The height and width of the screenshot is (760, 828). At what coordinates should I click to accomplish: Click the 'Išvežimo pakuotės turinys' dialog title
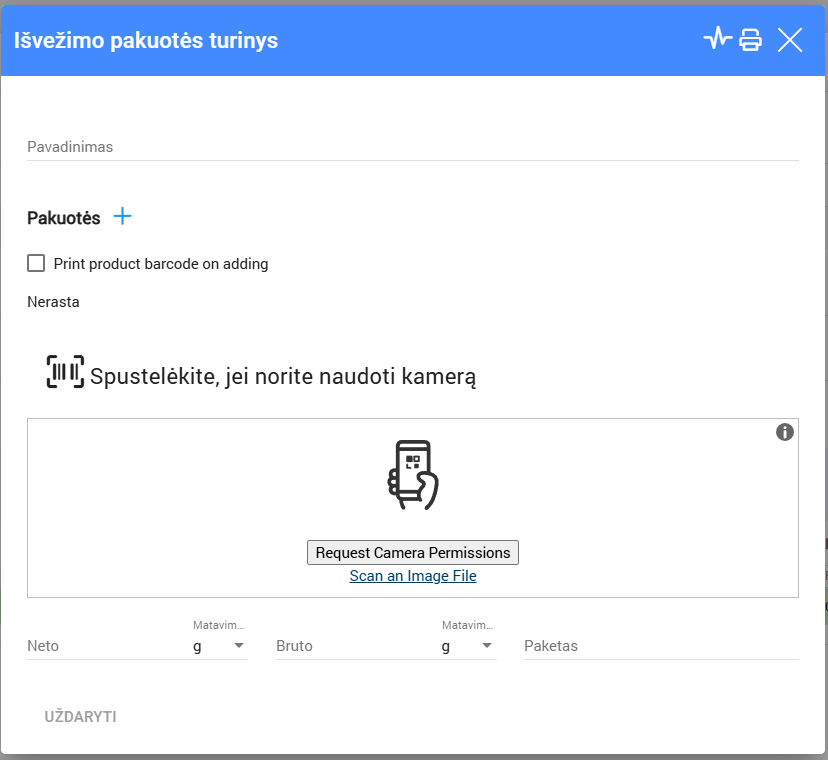146,41
